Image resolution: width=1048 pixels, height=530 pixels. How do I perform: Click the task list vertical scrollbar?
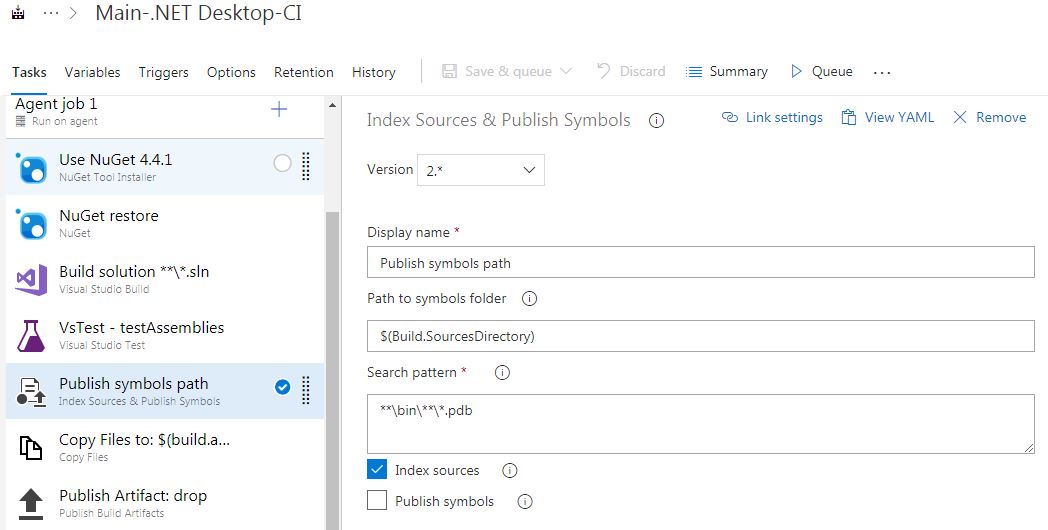pos(332,371)
